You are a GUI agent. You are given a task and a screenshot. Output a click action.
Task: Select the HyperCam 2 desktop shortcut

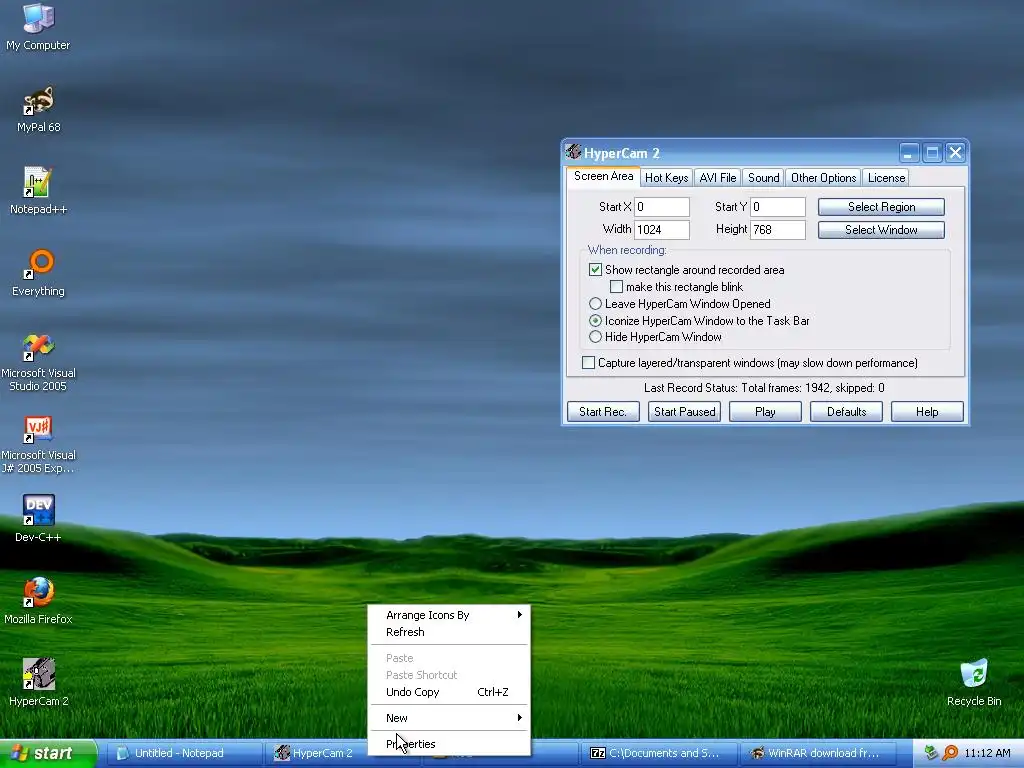pyautogui.click(x=39, y=682)
